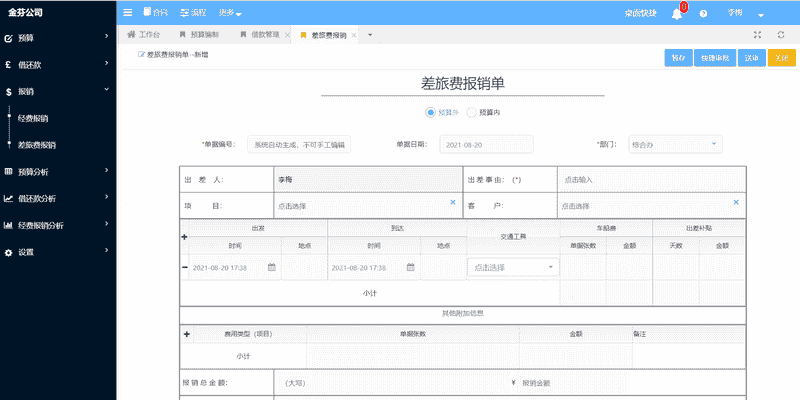Toggle fullscreen with the expand icon
The image size is (800, 400).
coord(757,35)
